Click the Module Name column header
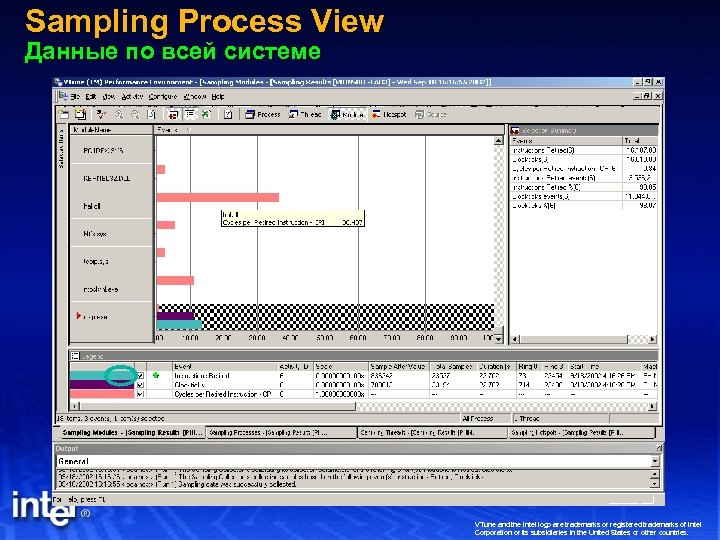Image resolution: width=720 pixels, height=540 pixels. (111, 130)
